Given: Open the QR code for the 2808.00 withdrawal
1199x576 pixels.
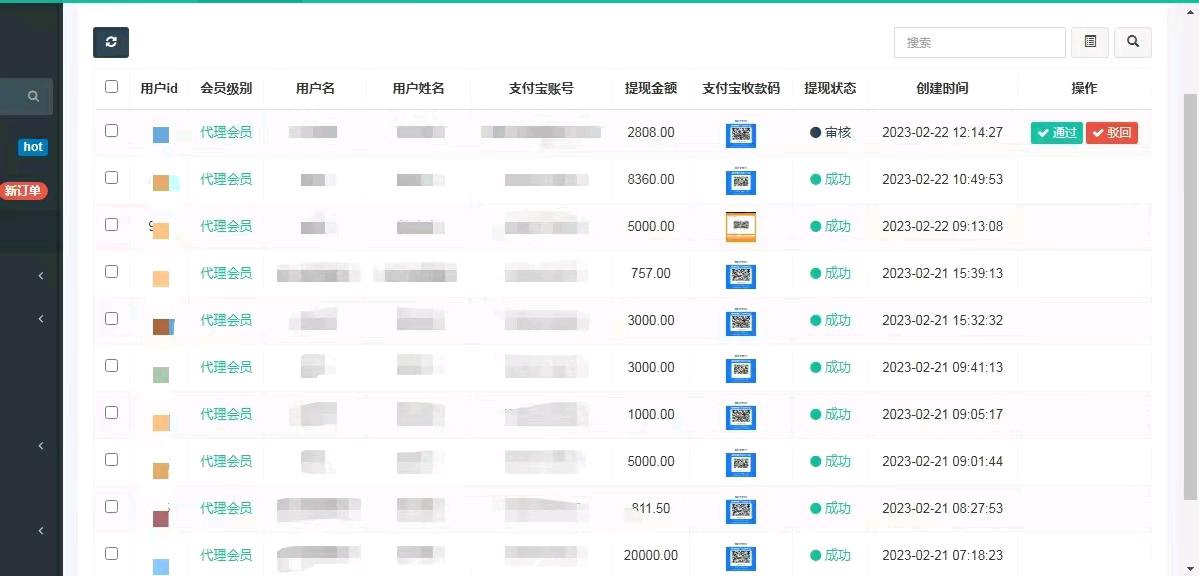Looking at the screenshot, I should coord(740,133).
